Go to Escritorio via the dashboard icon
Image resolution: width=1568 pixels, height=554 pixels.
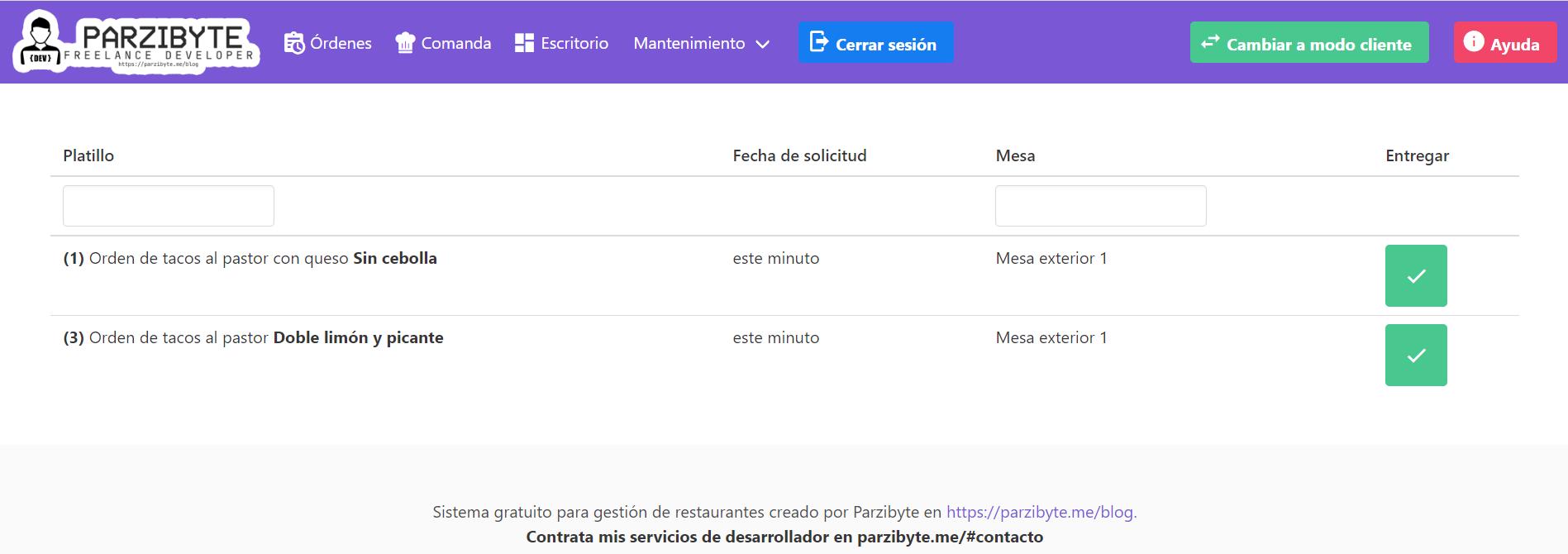524,43
